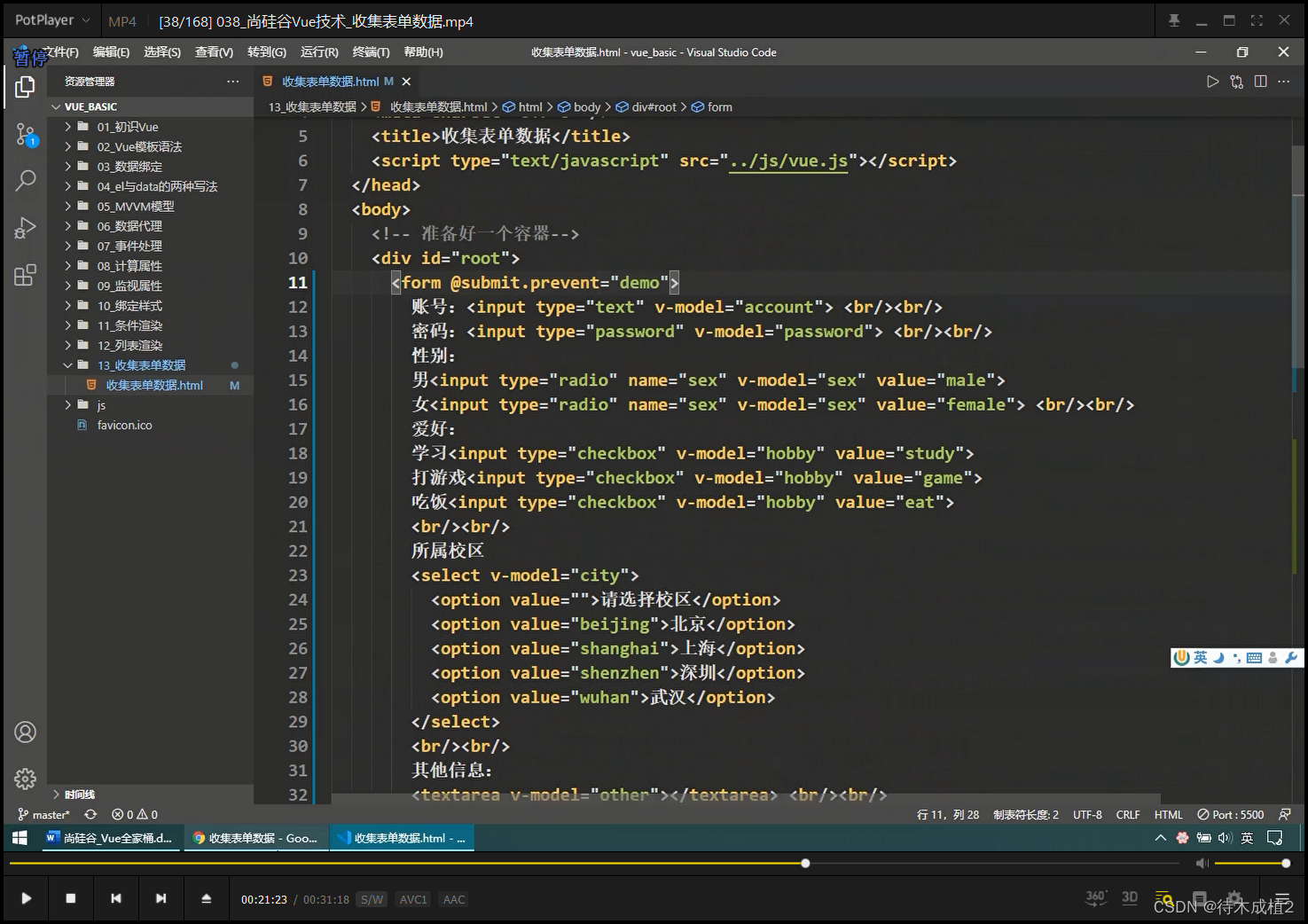Open changes compare icon in editor toolbar
1308x924 pixels.
tap(1236, 82)
